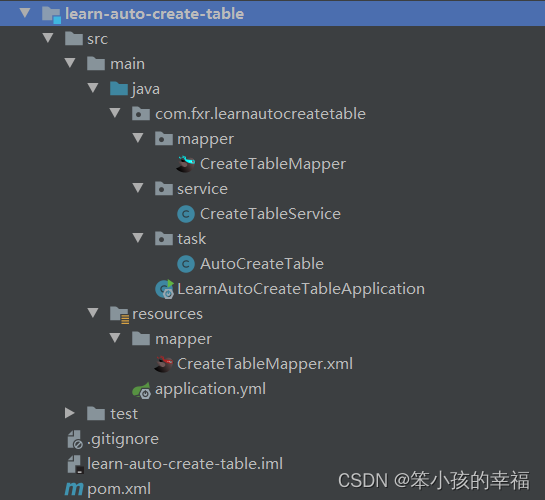Screen dimensions: 545x500
Task: Click the resources root folder icon
Action: point(119,314)
